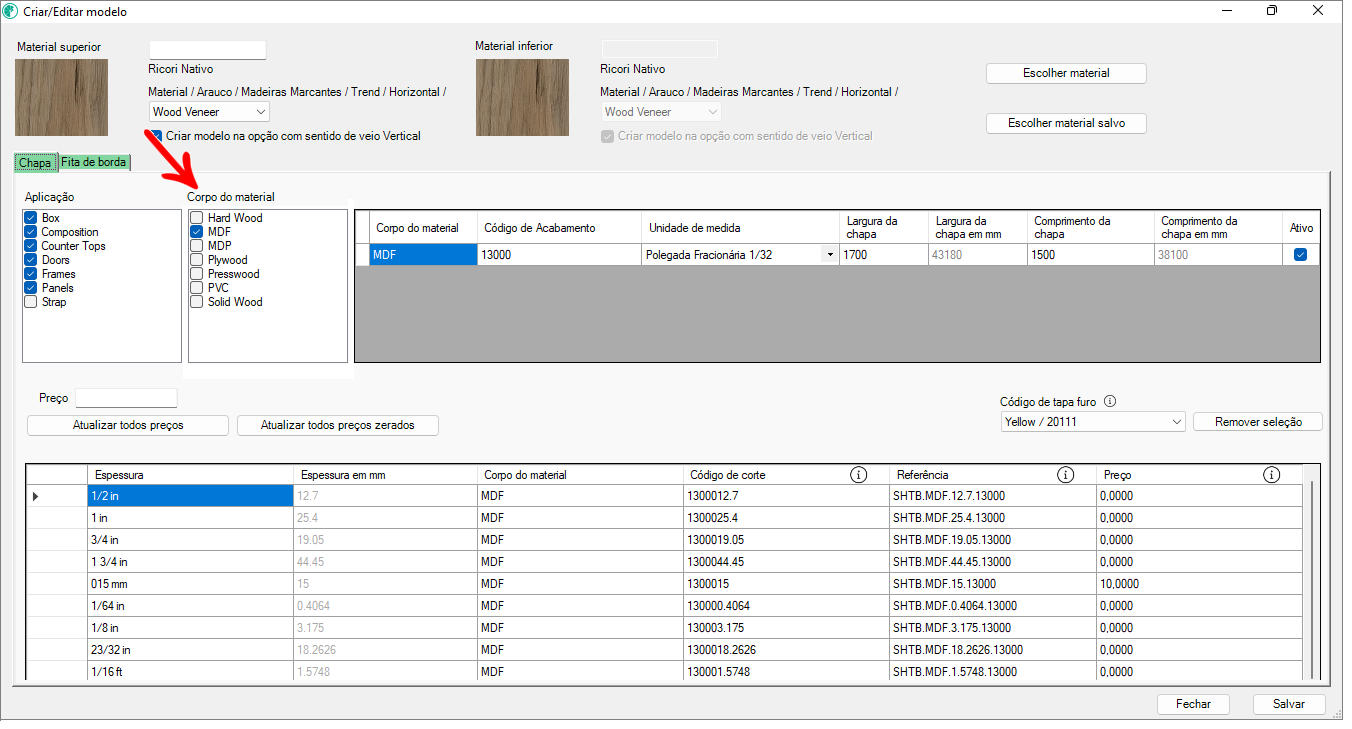The height and width of the screenshot is (729, 1352).
Task: Uncheck the MDF material body checkbox
Action: (197, 232)
